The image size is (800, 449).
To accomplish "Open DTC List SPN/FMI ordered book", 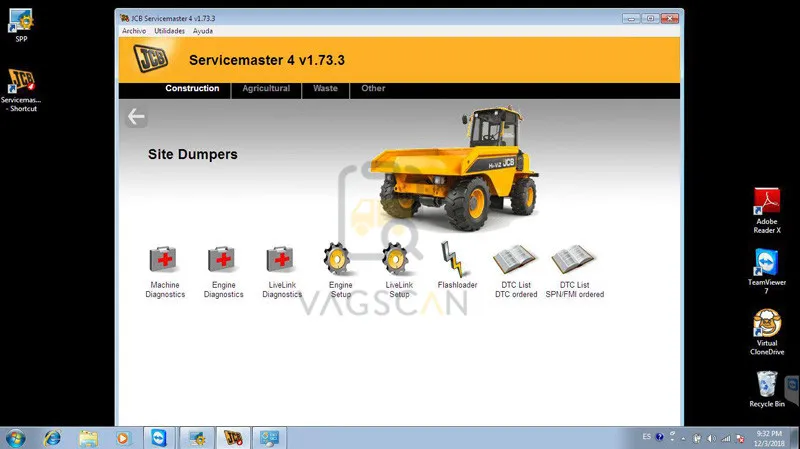I will pyautogui.click(x=574, y=271).
